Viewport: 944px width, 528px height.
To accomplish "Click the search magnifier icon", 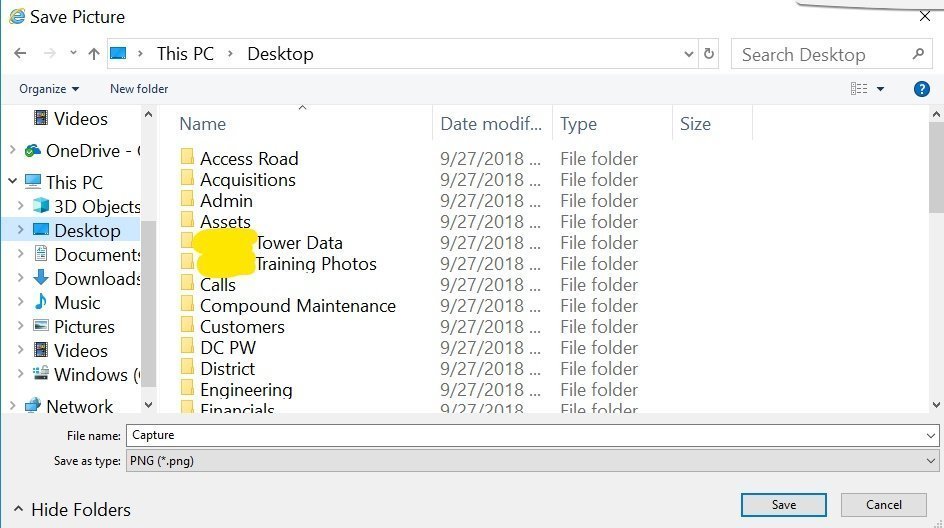I will tap(918, 54).
